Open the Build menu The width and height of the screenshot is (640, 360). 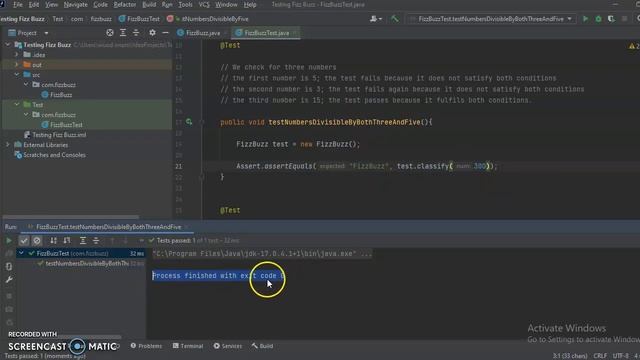pos(149,4)
